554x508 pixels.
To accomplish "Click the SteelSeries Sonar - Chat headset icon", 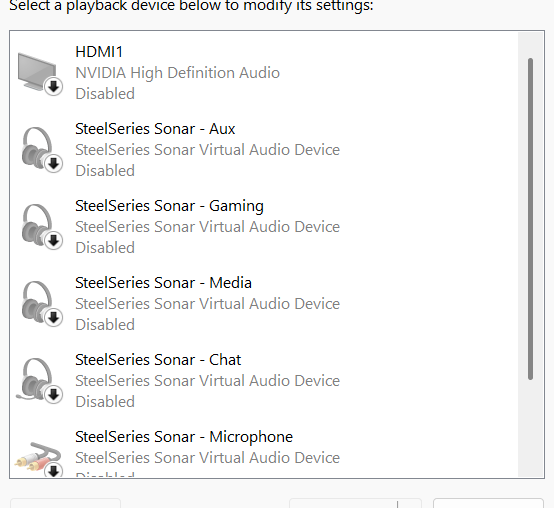I will 40,381.
